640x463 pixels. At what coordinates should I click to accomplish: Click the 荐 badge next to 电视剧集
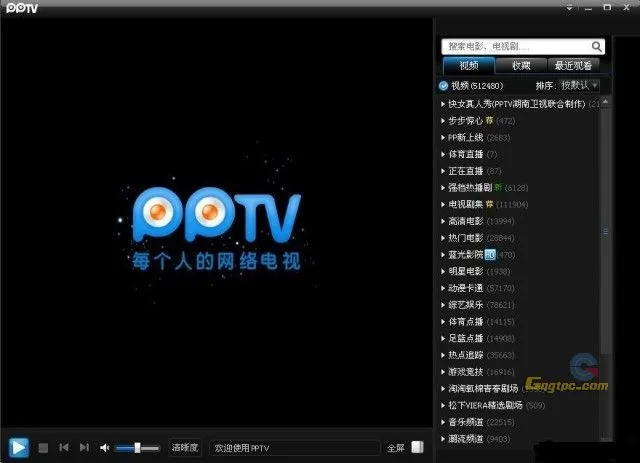point(489,205)
